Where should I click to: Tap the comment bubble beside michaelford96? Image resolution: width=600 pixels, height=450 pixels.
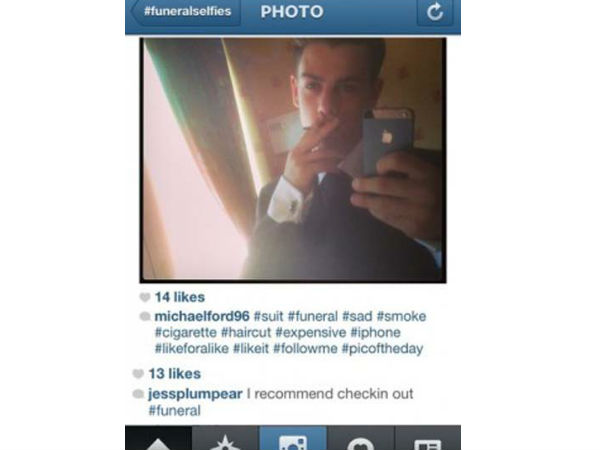145,316
